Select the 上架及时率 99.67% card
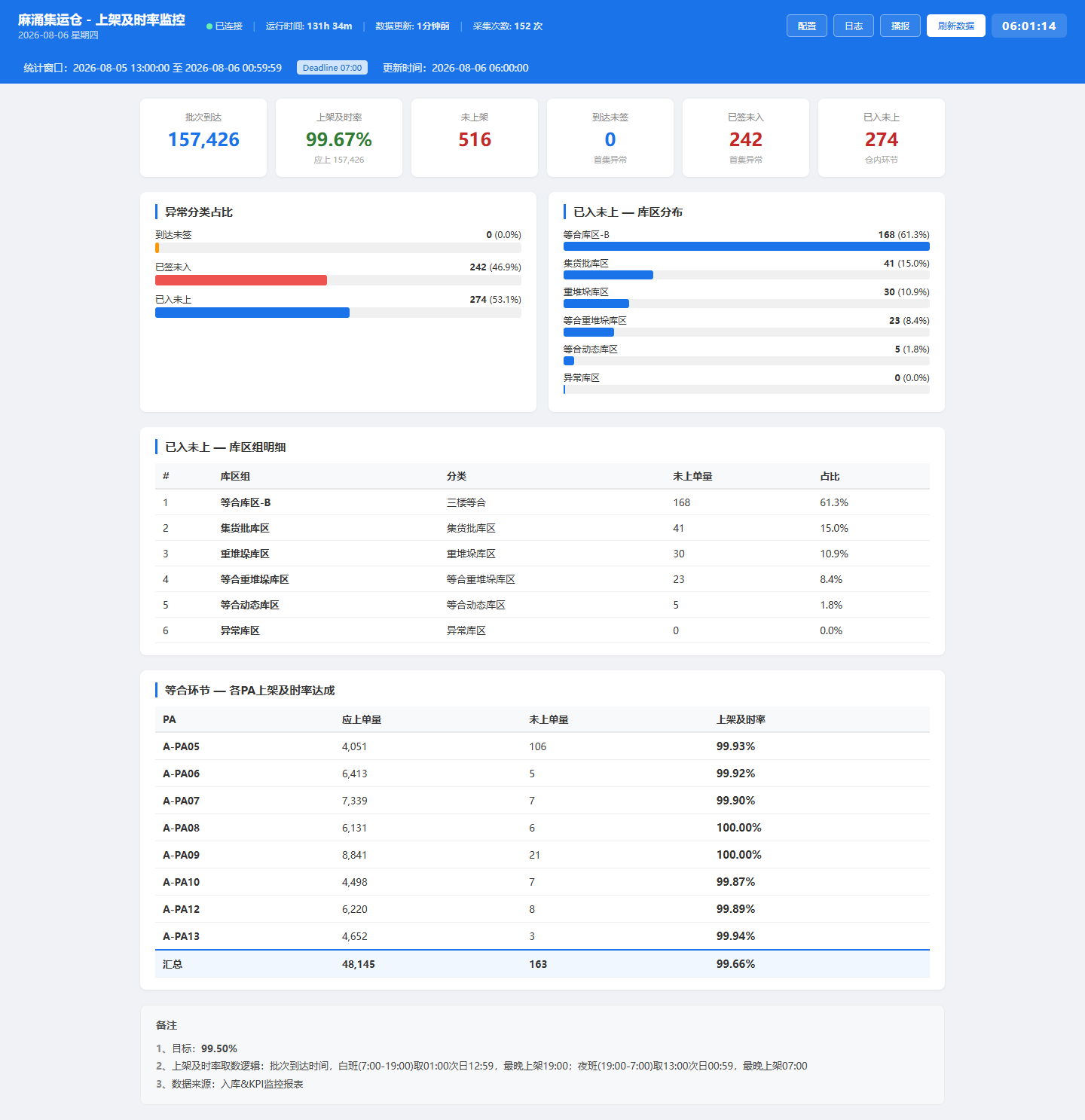The image size is (1085, 1120). pyautogui.click(x=339, y=138)
